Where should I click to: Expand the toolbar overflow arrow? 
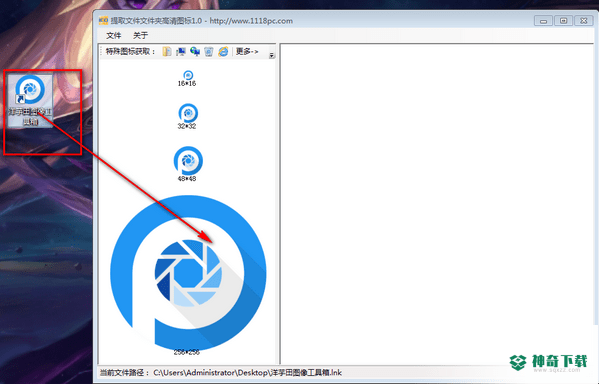(272, 55)
